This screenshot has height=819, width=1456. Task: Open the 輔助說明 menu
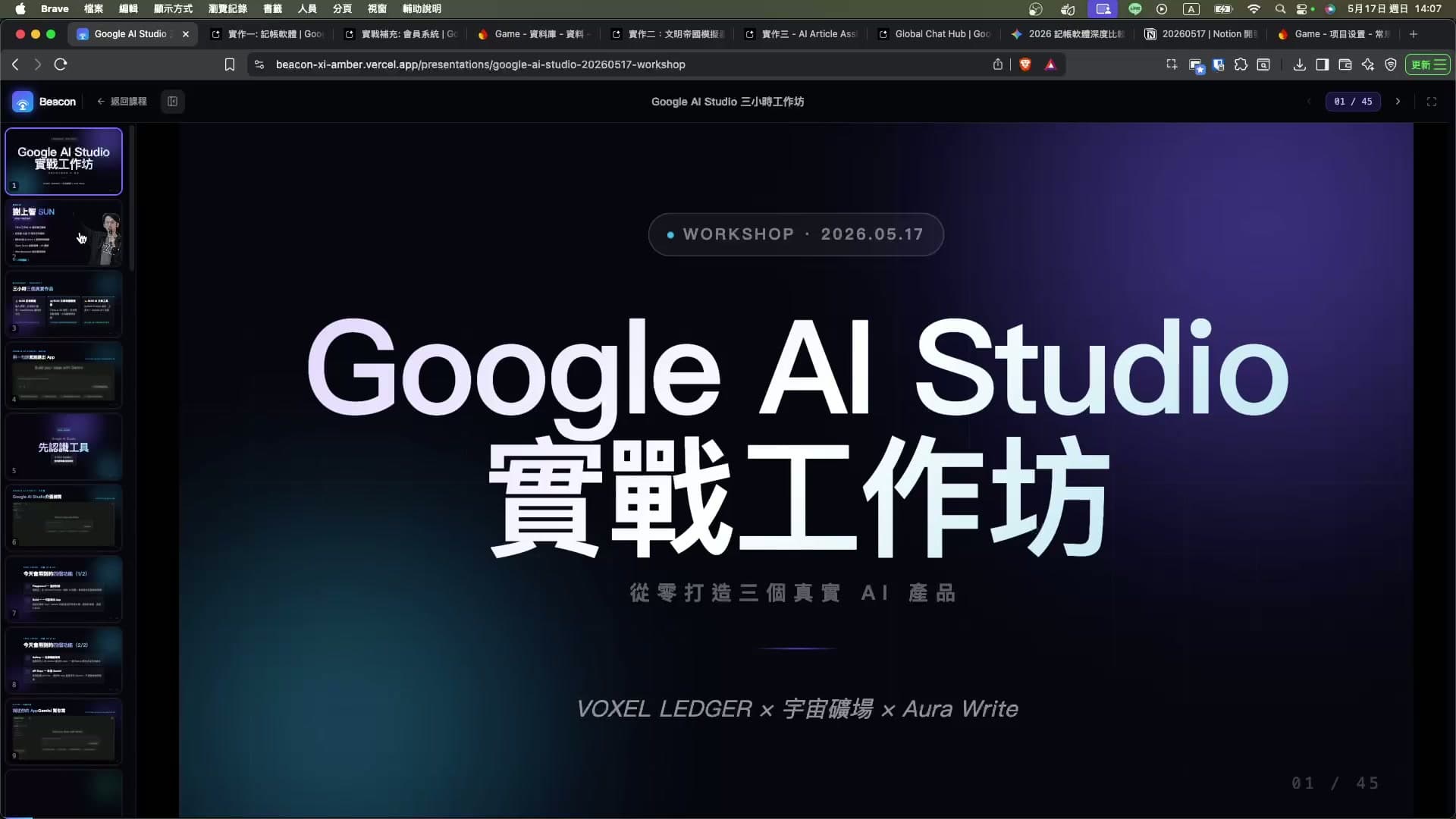[422, 8]
